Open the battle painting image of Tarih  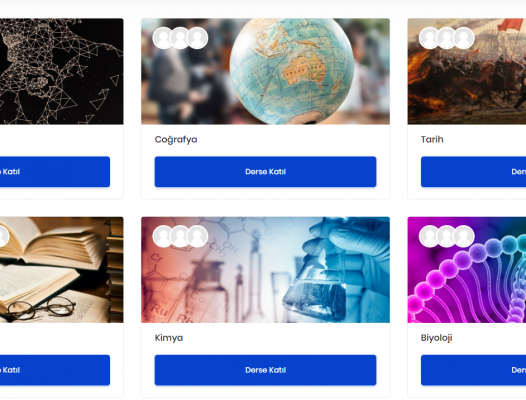click(x=467, y=71)
